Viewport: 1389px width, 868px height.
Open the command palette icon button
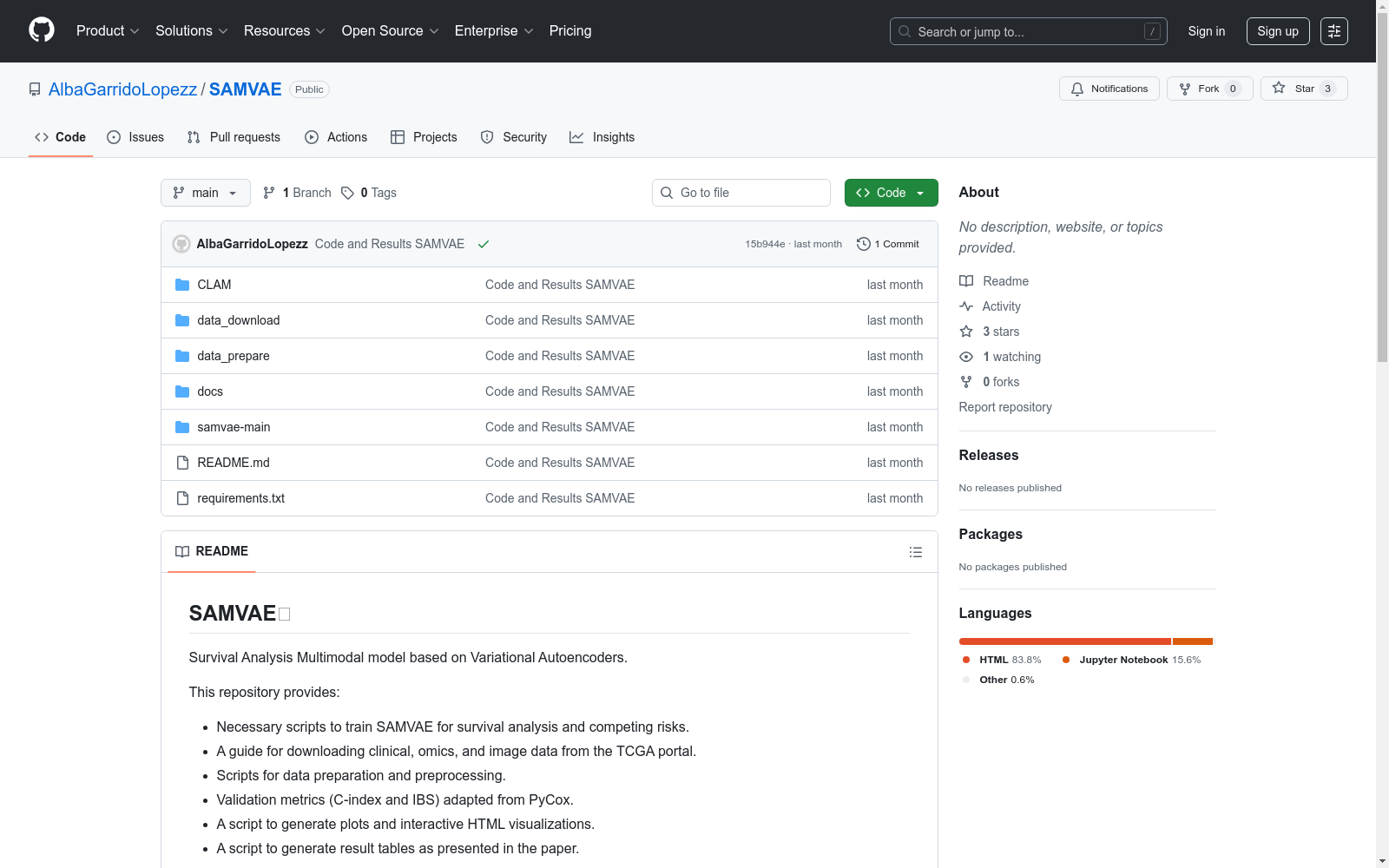pyautogui.click(x=1333, y=31)
